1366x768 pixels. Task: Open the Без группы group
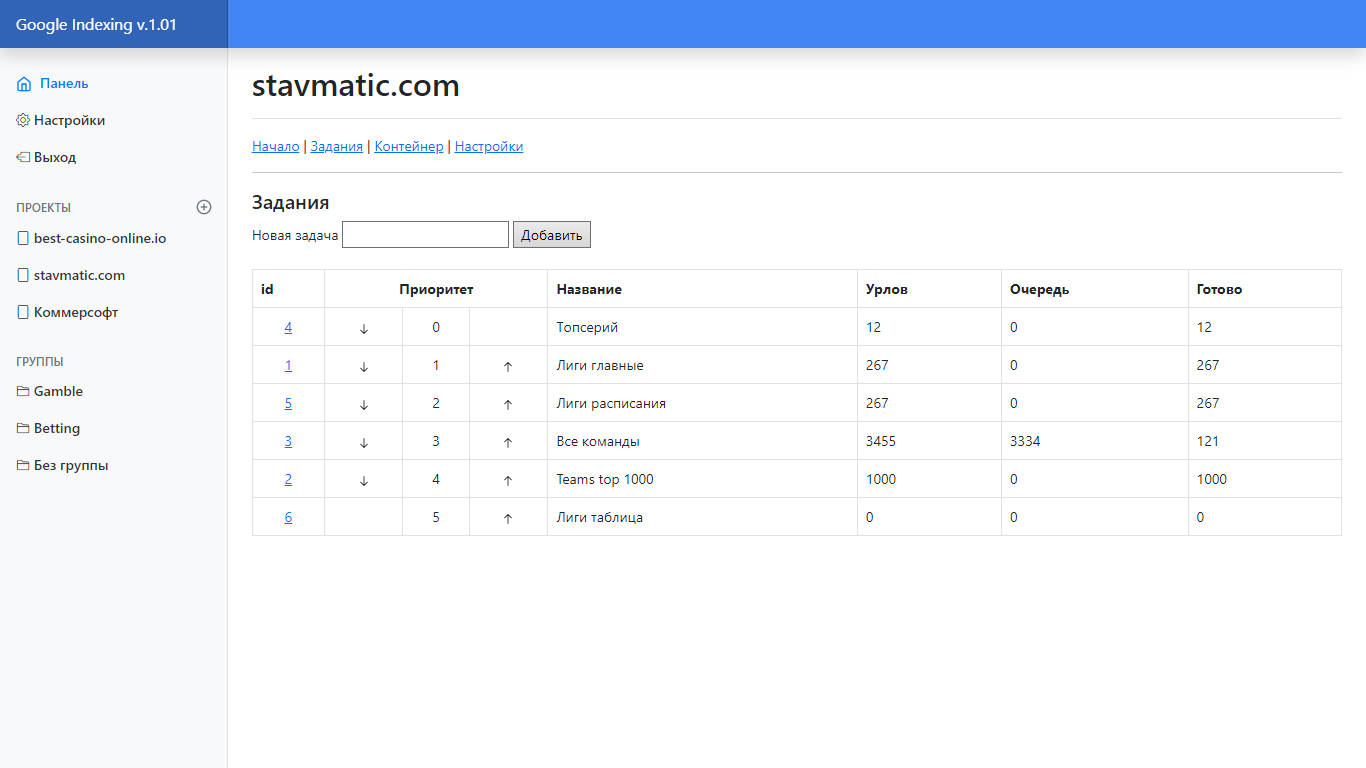71,465
